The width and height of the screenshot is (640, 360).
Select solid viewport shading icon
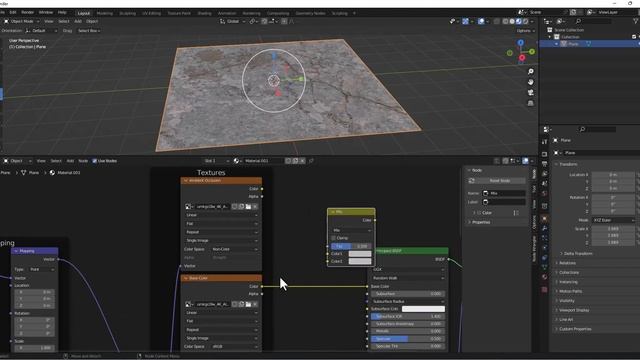(x=512, y=21)
